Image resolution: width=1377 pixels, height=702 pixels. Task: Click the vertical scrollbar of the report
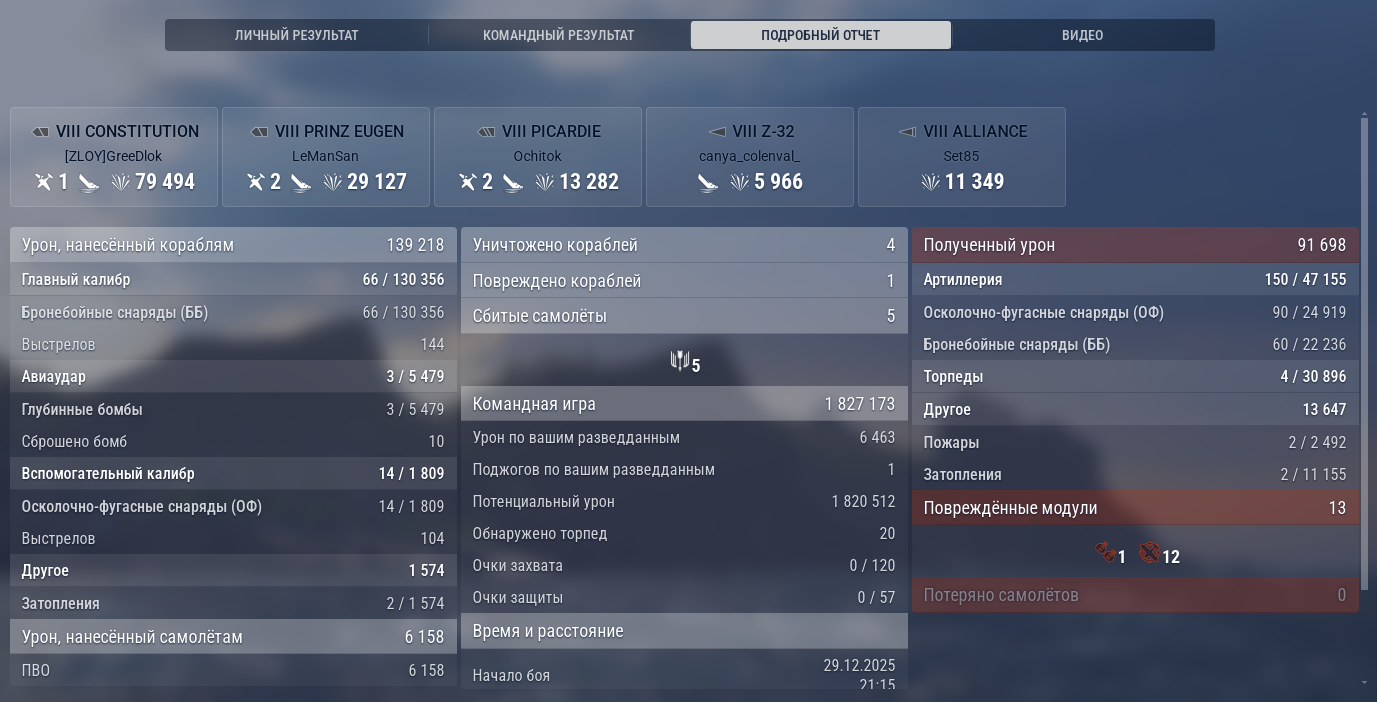pyautogui.click(x=1365, y=350)
